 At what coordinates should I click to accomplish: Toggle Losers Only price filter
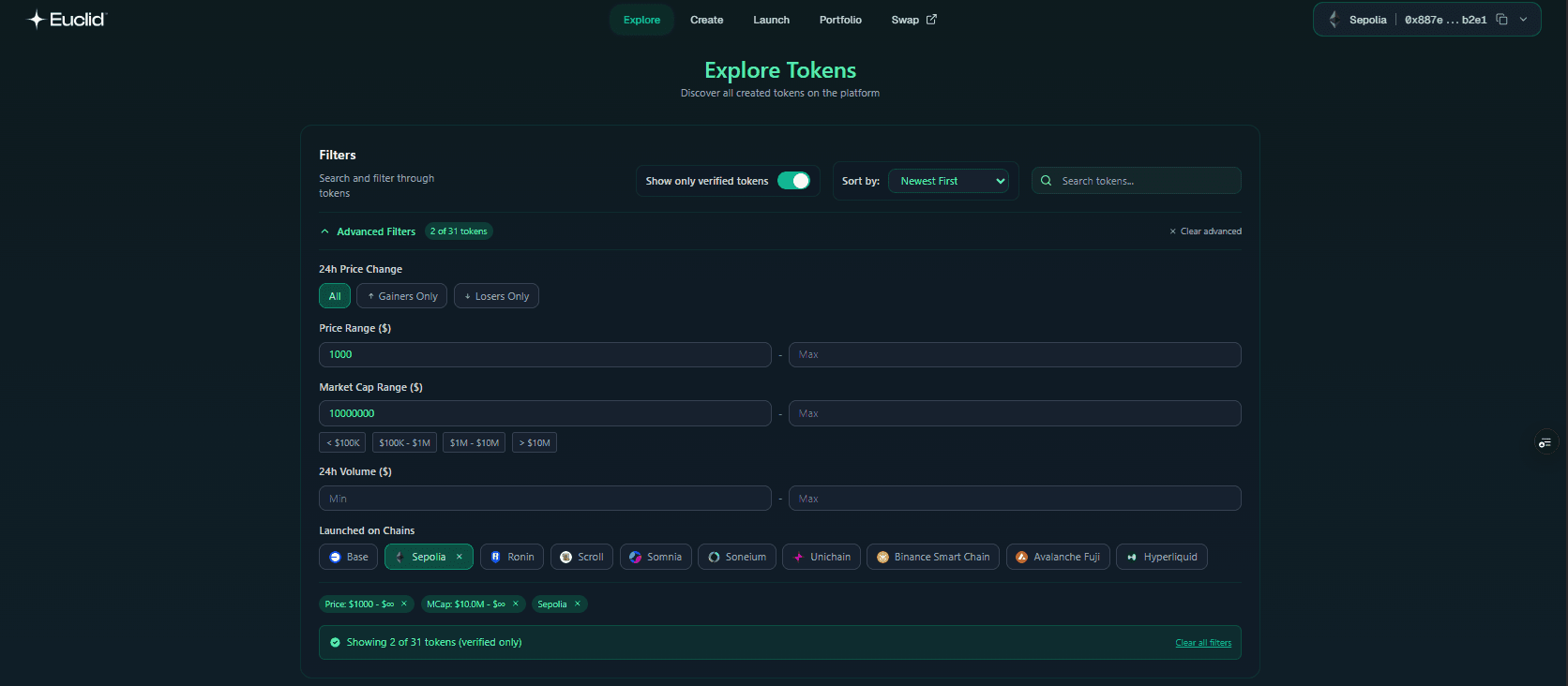point(496,296)
